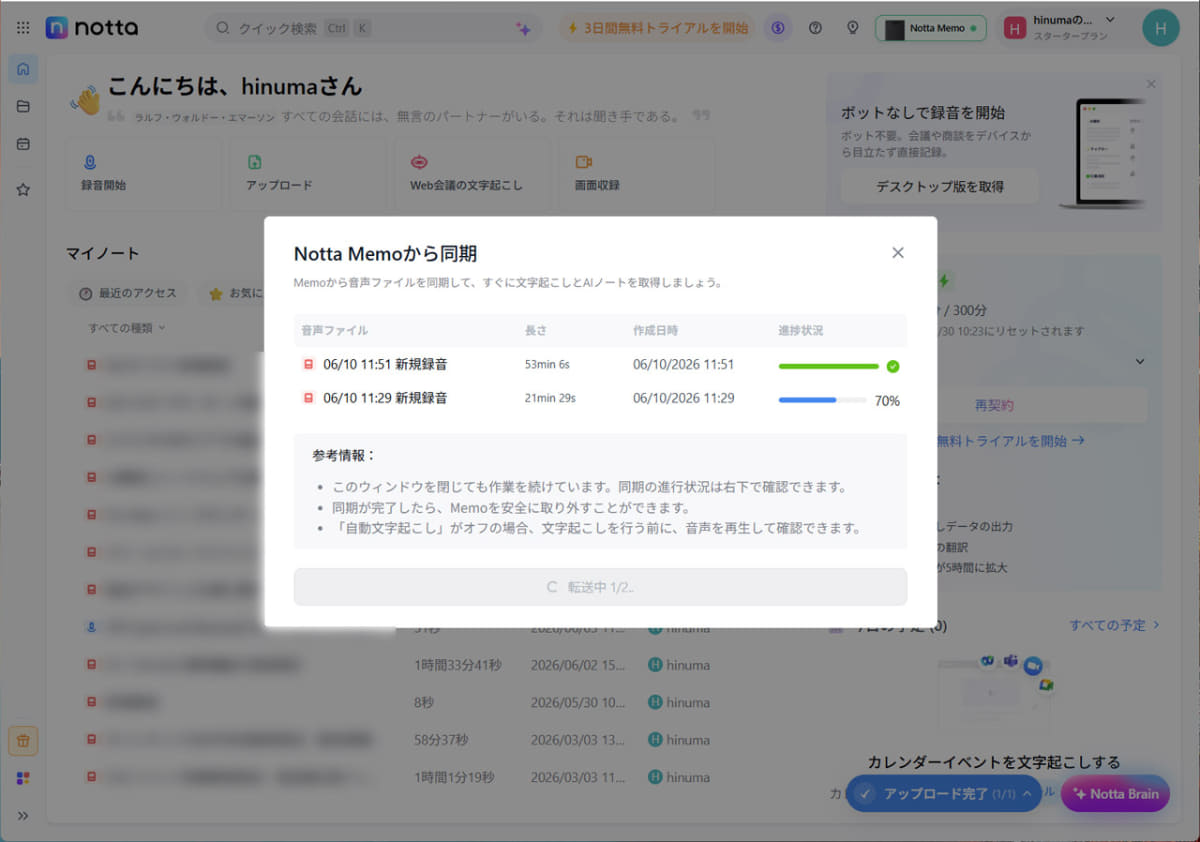Click the 06/10/2026 11:29 date cell
1200x842 pixels.
click(x=684, y=398)
